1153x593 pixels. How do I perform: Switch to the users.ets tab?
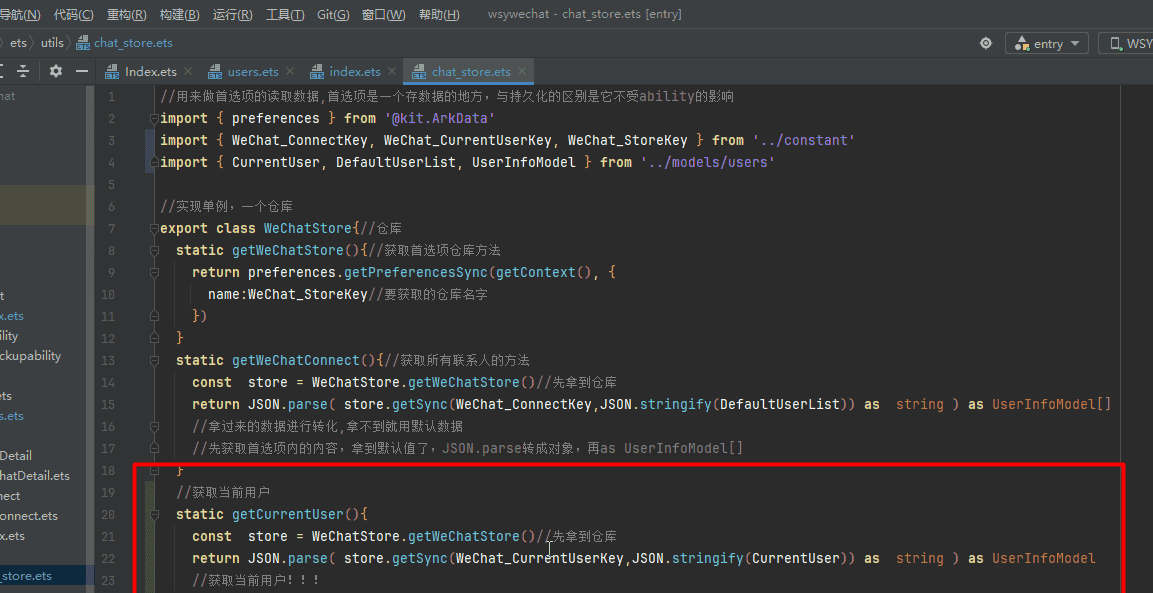coord(252,72)
